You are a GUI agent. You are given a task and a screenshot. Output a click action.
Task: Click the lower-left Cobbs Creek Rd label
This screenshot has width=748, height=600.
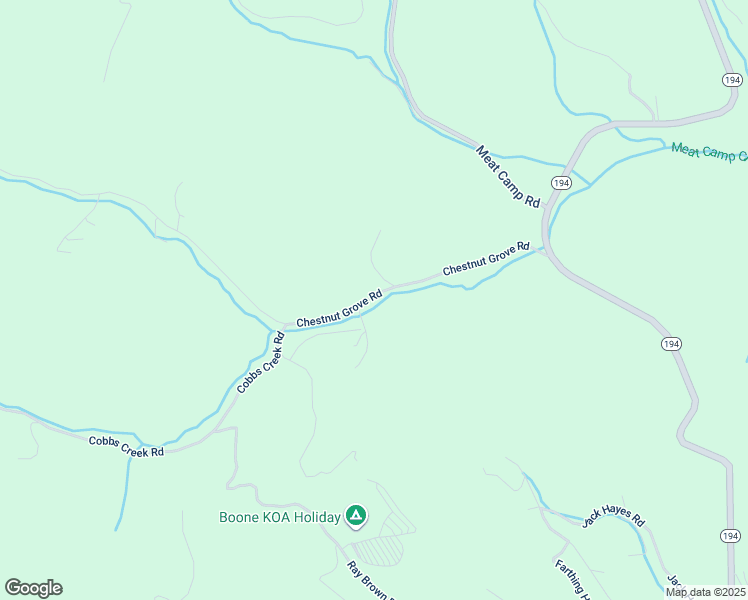click(x=126, y=446)
